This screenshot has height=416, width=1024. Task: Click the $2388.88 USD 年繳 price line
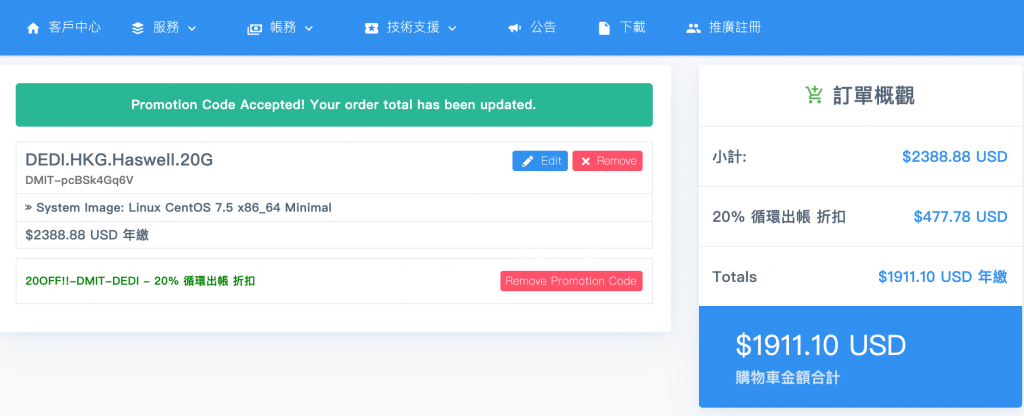87,235
